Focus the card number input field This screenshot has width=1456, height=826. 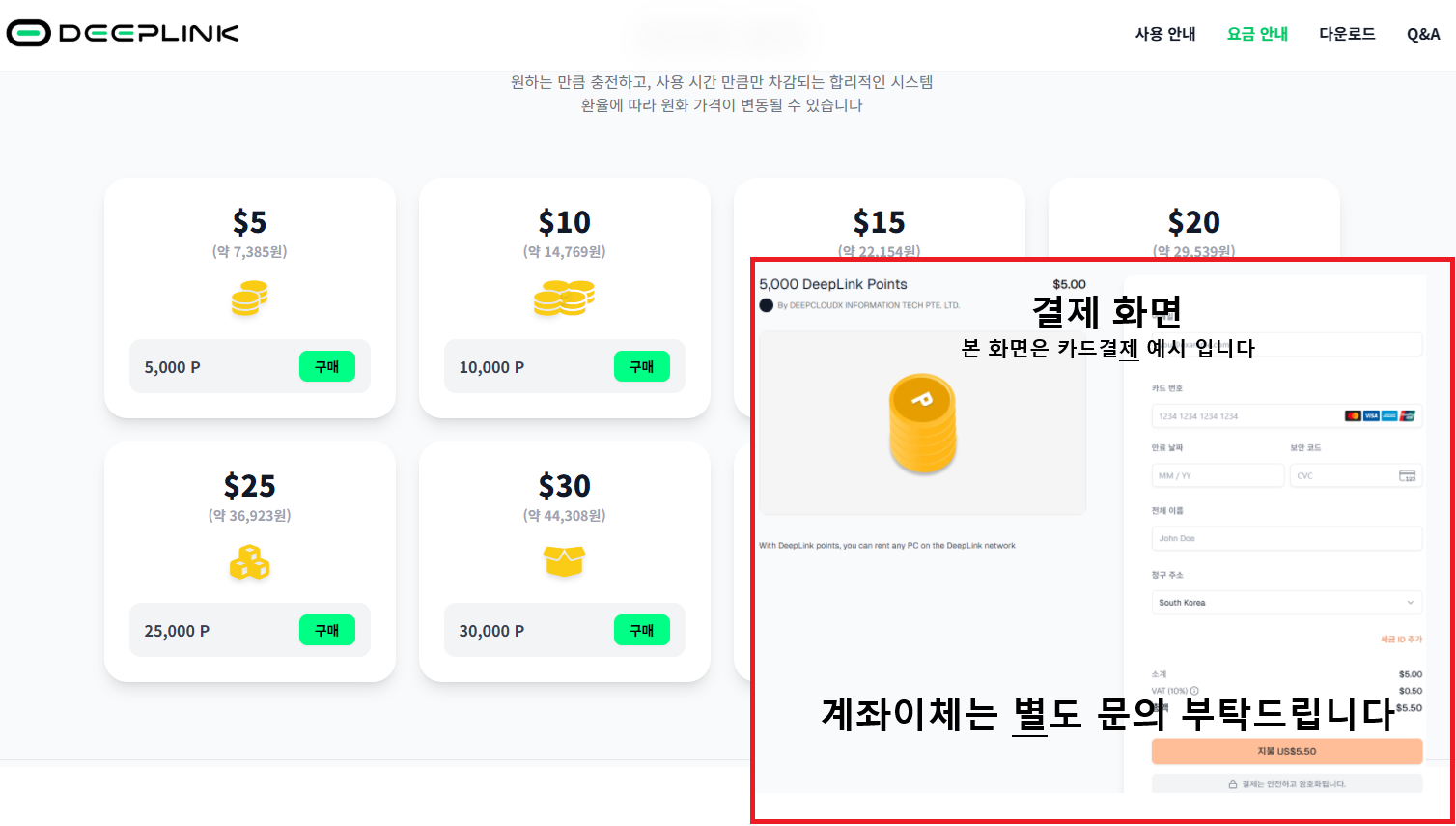[x=1246, y=416]
